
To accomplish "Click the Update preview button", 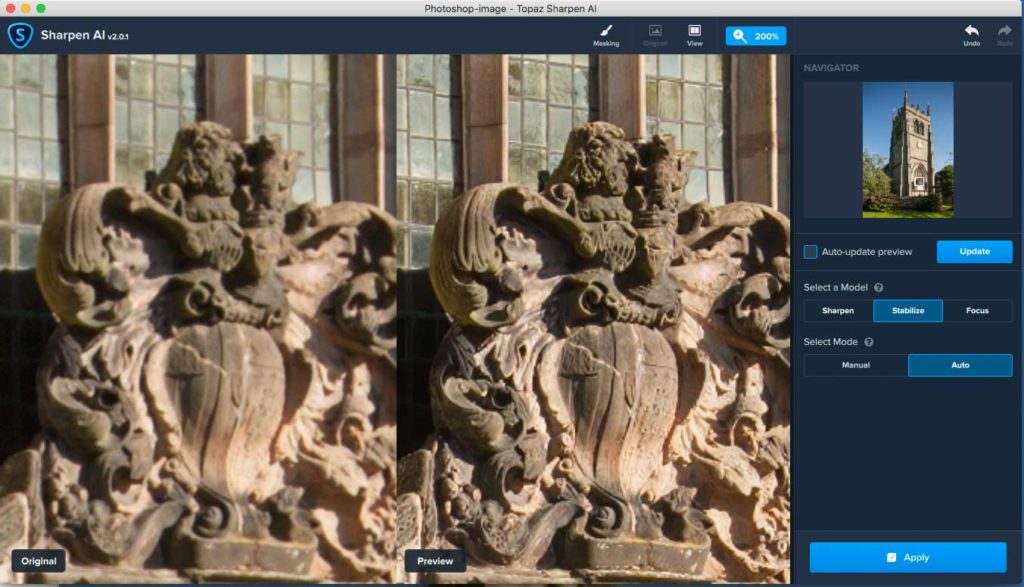I will click(974, 251).
